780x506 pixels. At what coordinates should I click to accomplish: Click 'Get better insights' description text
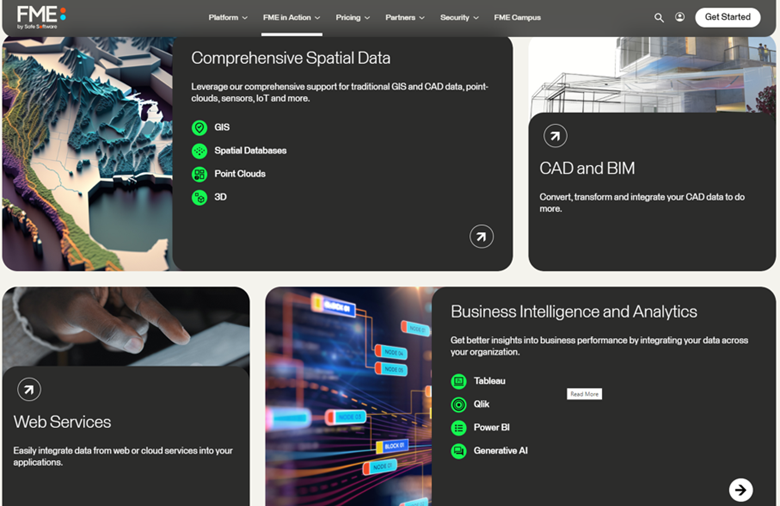click(x=599, y=346)
